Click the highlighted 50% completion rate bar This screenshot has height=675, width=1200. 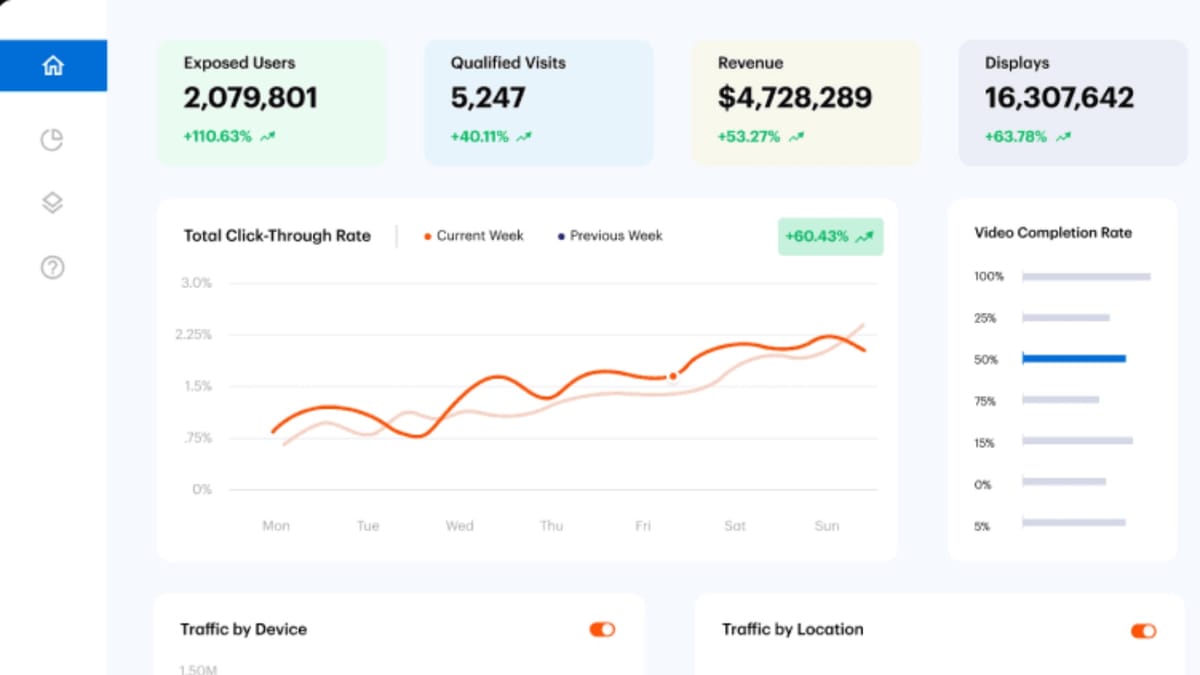tap(1072, 359)
